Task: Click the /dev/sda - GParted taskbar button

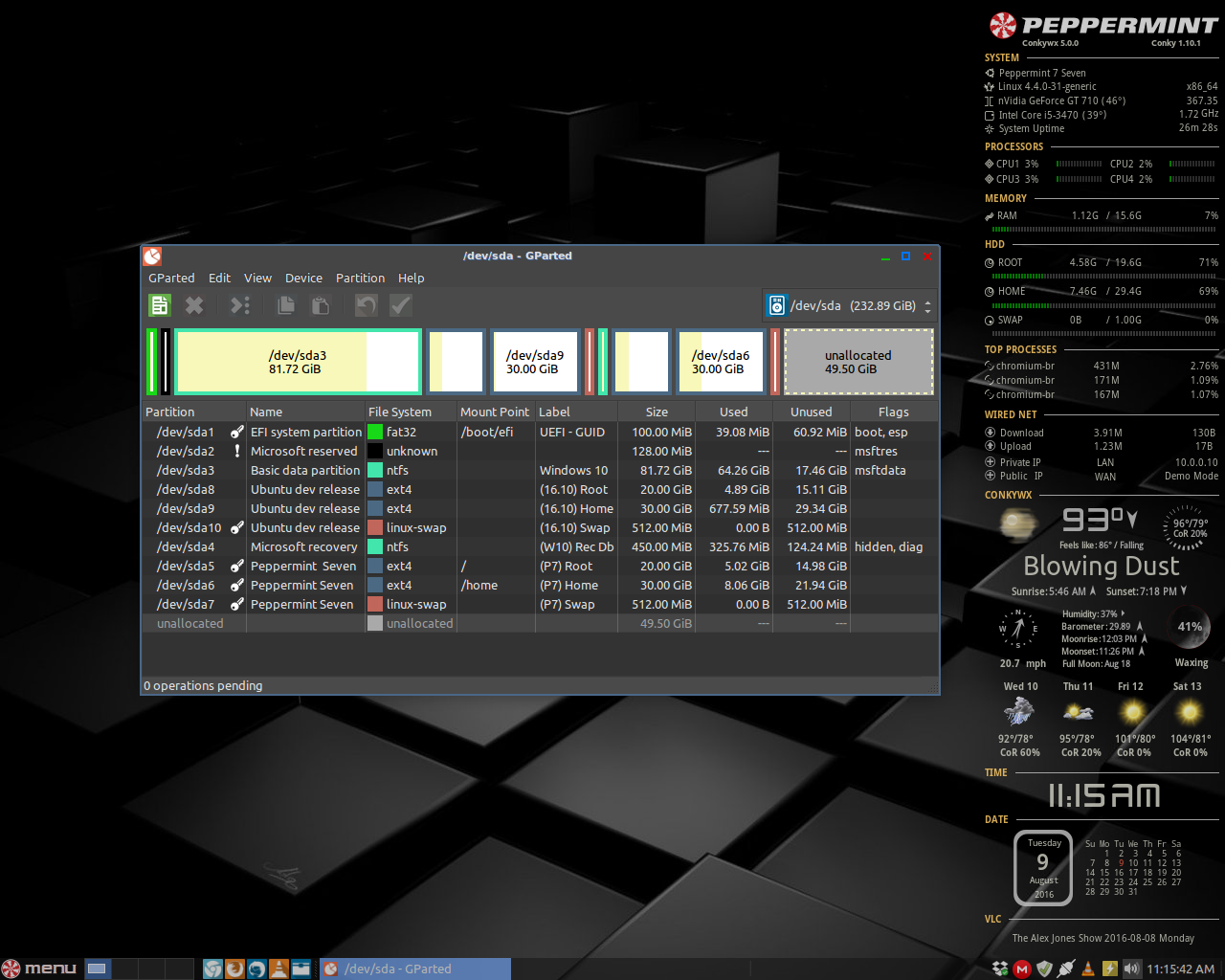Action: pyautogui.click(x=414, y=969)
